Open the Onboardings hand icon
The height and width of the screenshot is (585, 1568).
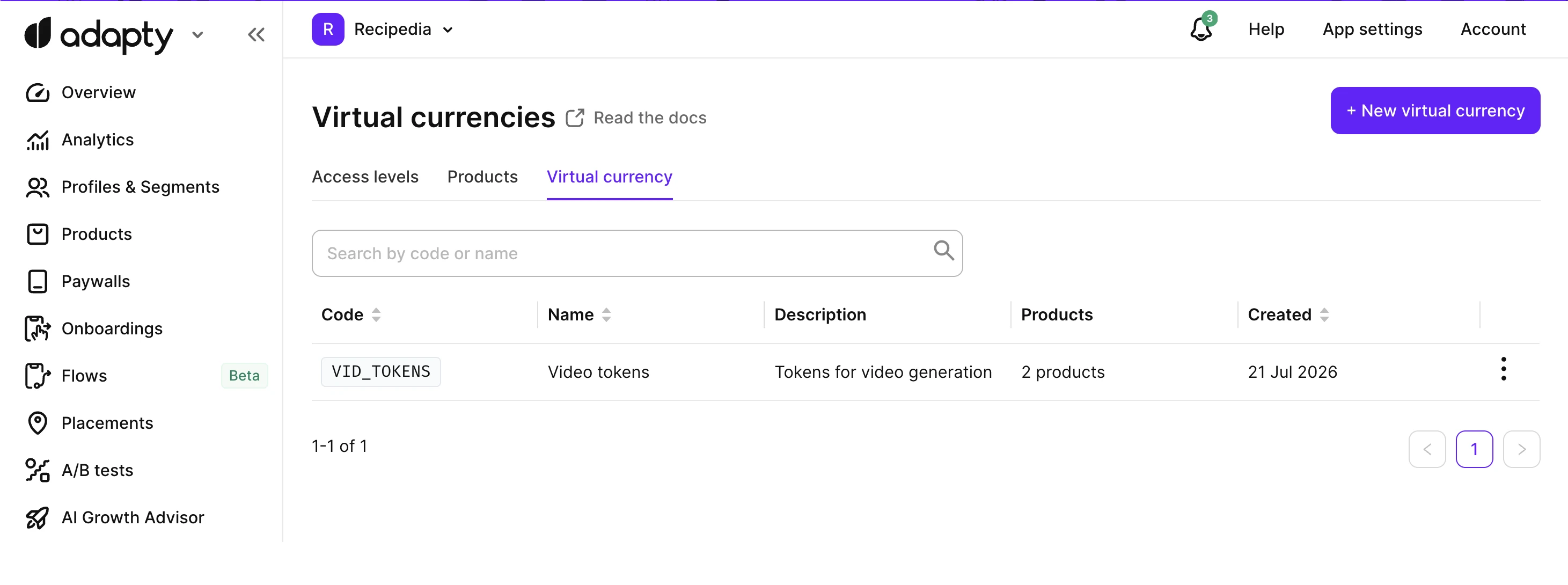click(x=38, y=328)
